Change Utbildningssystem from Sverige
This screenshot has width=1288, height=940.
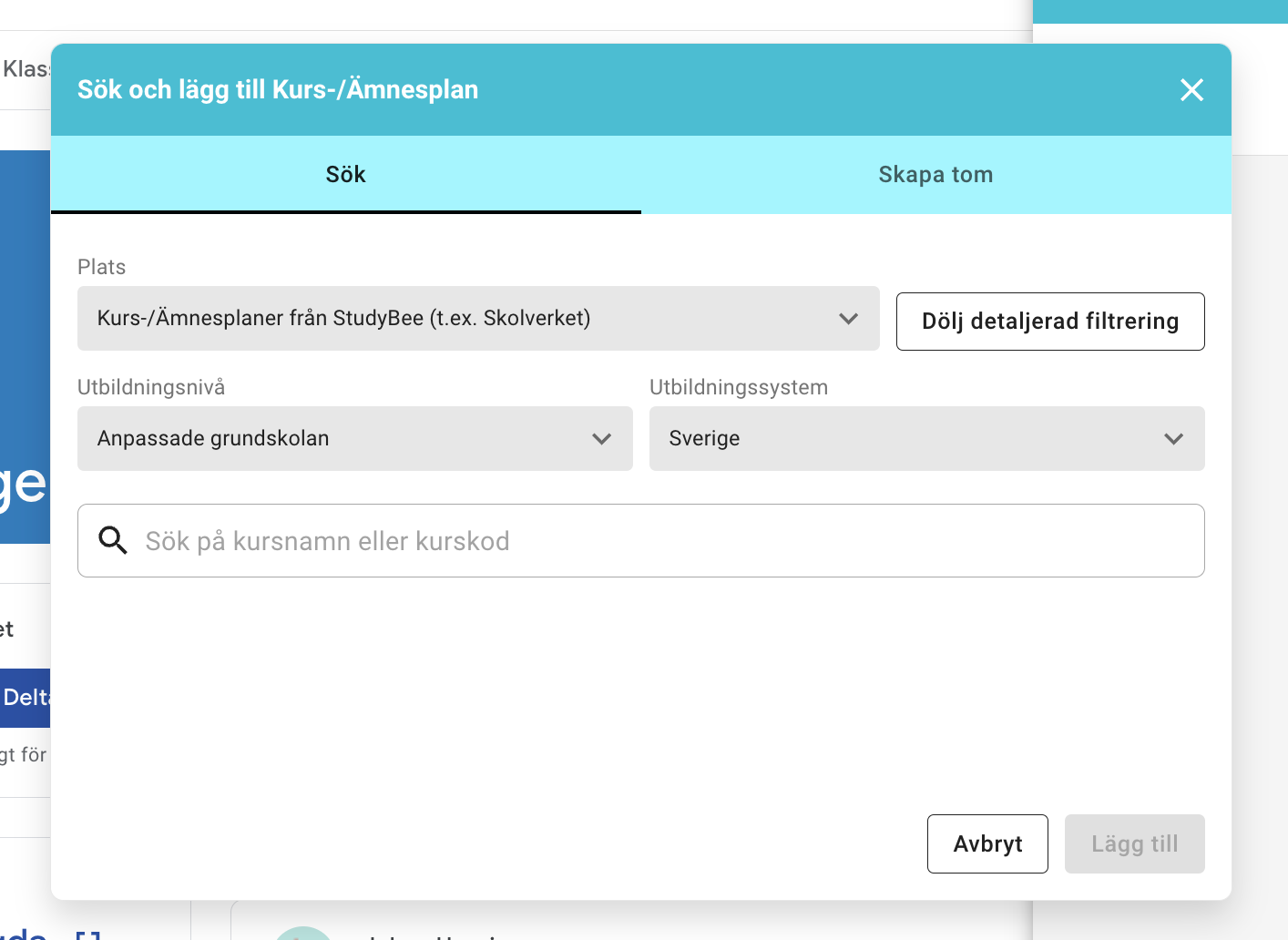(x=926, y=439)
